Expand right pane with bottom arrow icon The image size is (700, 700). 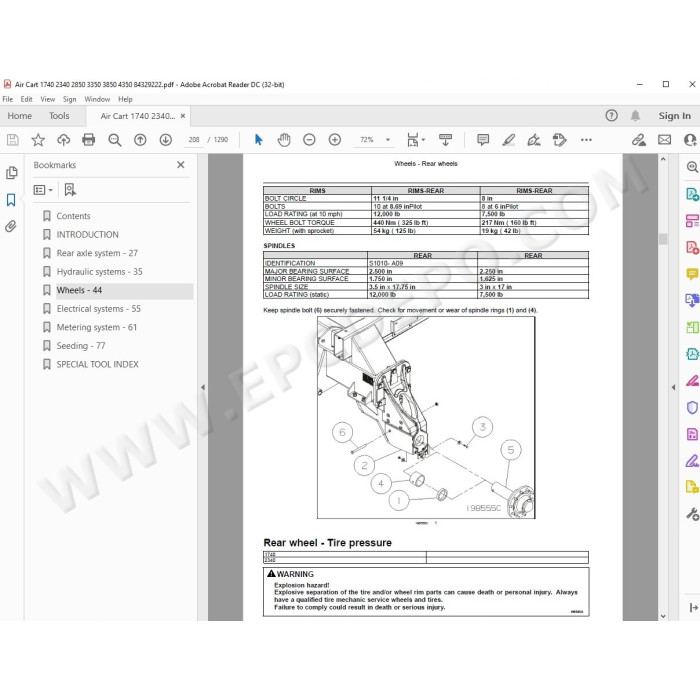pyautogui.click(x=693, y=608)
